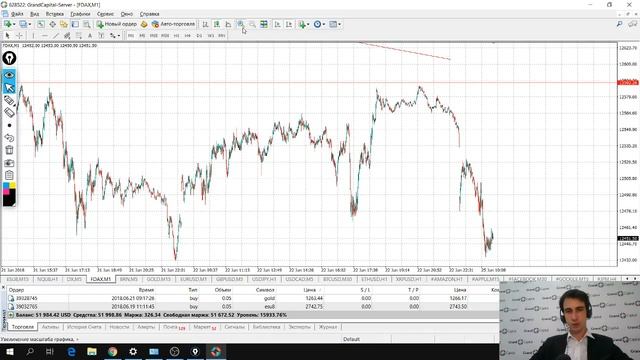Expand the indicators dropdown arrow
This screenshot has width=640, height=360.
tap(308, 24)
